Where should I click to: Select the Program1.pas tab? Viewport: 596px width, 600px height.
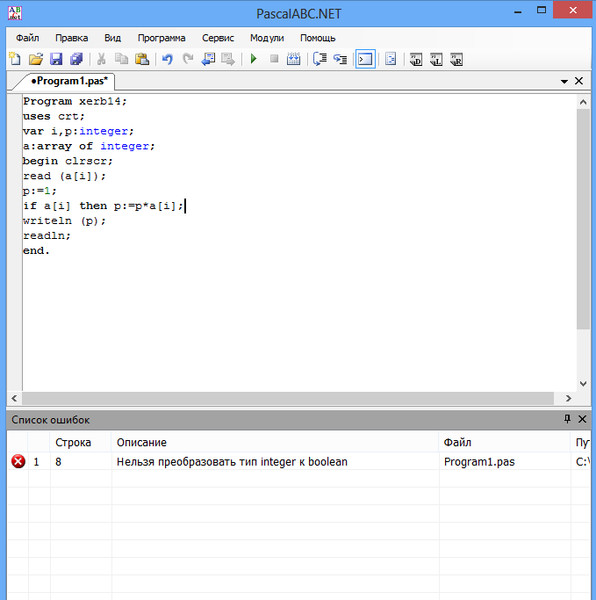click(x=69, y=81)
